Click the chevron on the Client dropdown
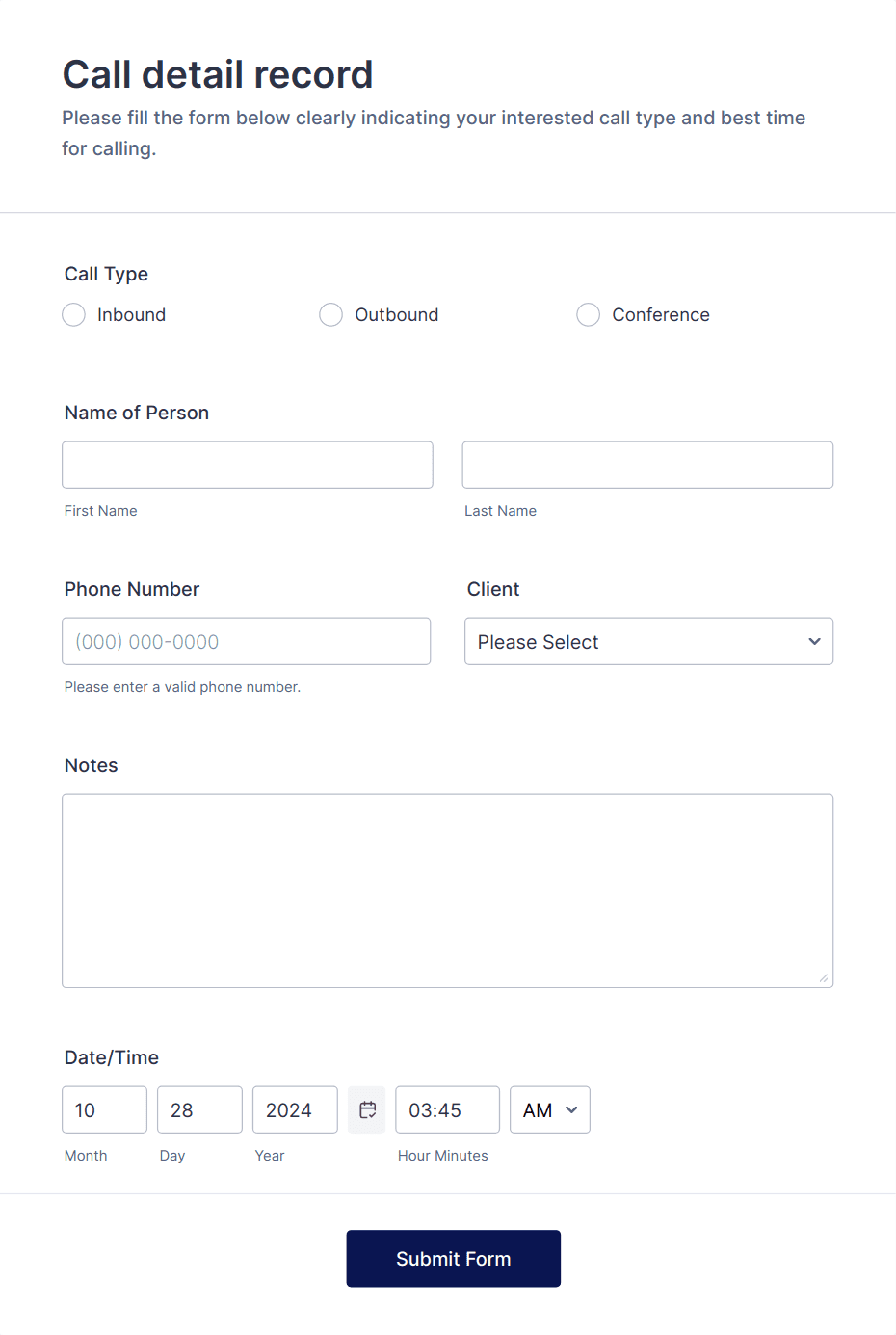896x1335 pixels. pos(815,641)
